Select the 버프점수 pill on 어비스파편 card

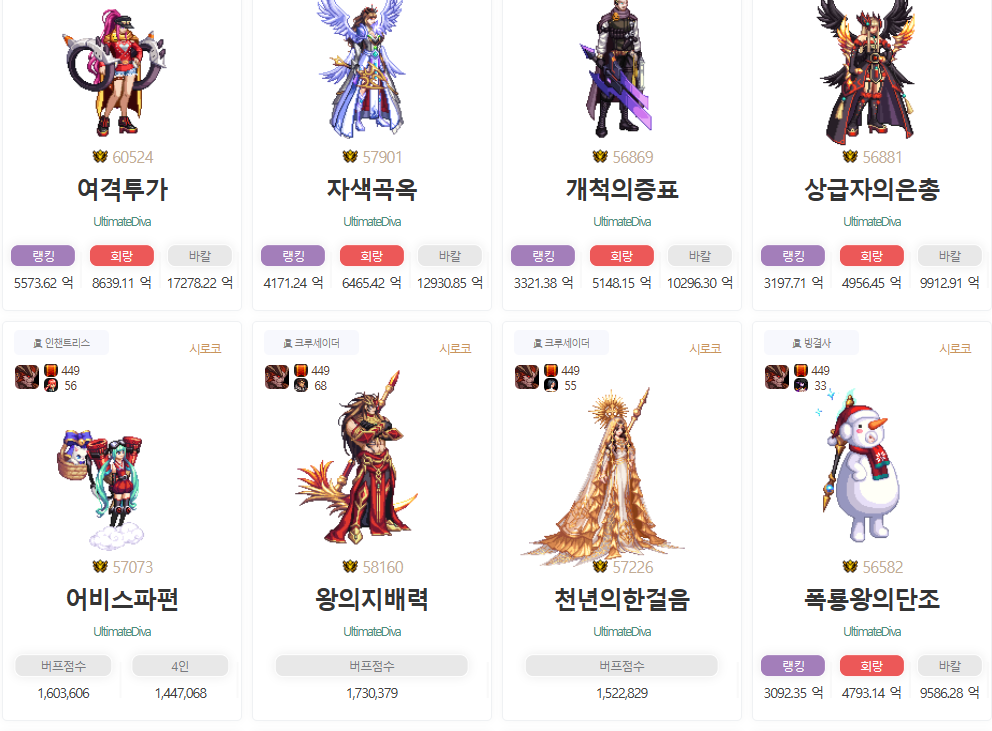pos(63,666)
